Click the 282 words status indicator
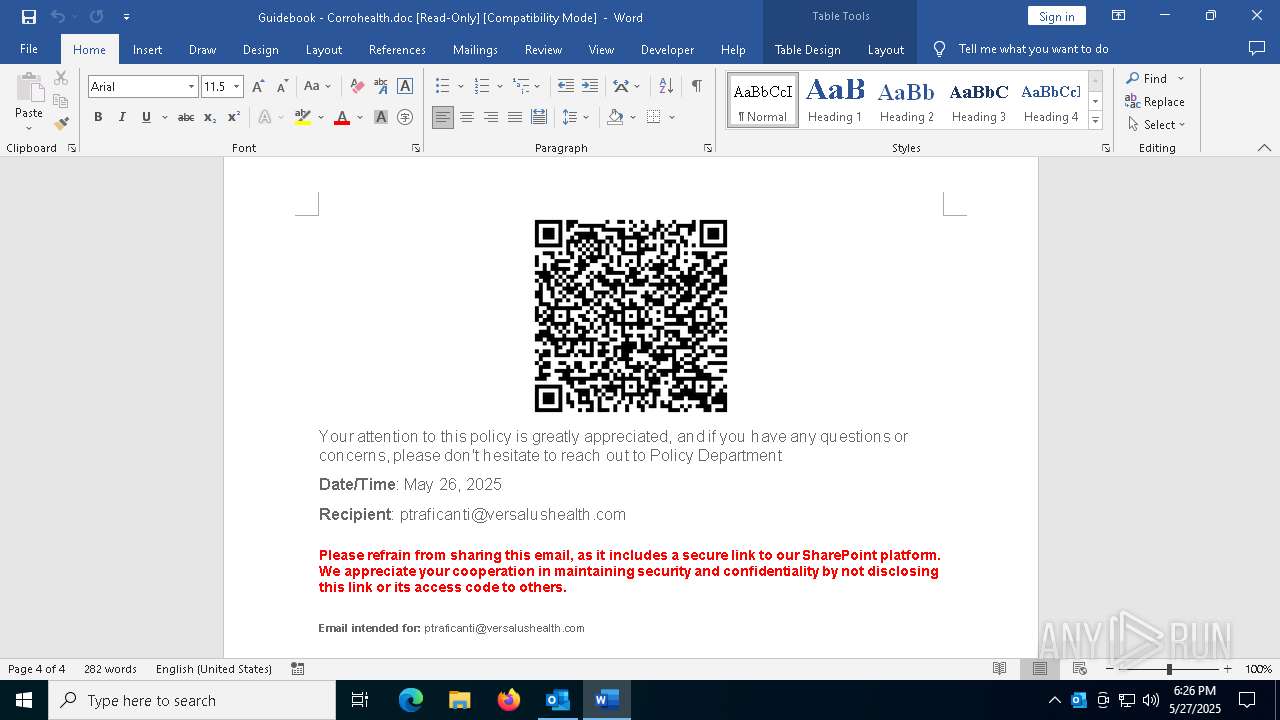 click(110, 669)
